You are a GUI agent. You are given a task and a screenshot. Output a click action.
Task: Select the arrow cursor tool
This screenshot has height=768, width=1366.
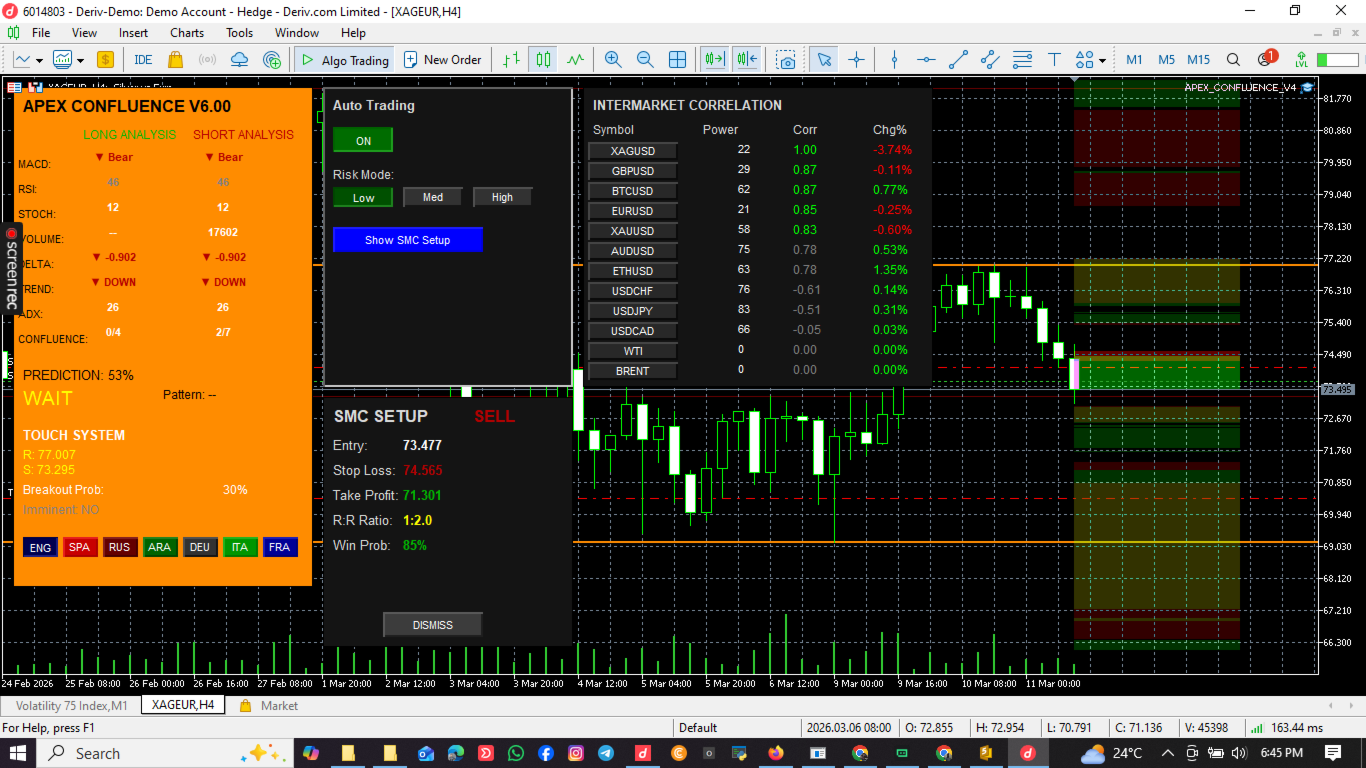(x=824, y=60)
